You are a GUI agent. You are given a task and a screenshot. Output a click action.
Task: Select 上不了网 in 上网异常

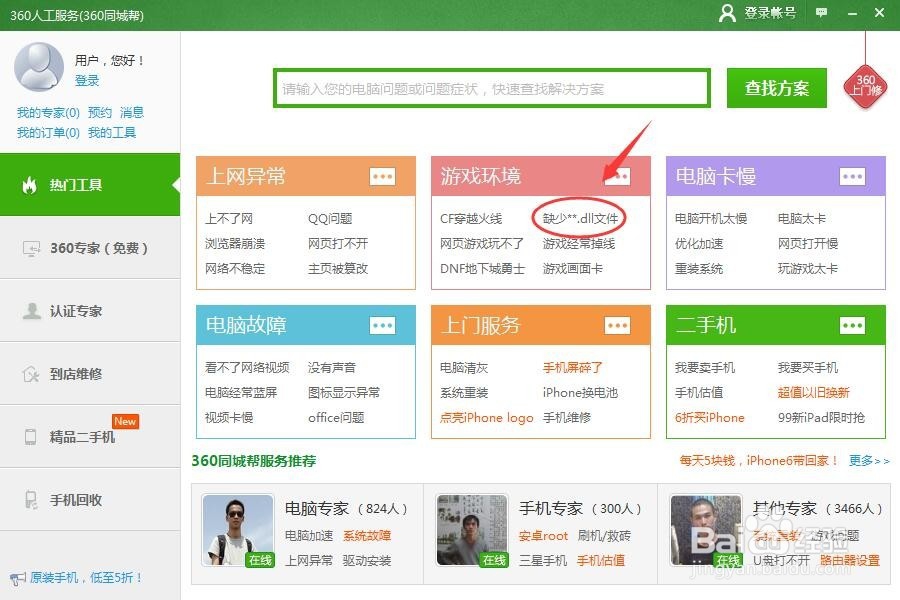(x=229, y=219)
